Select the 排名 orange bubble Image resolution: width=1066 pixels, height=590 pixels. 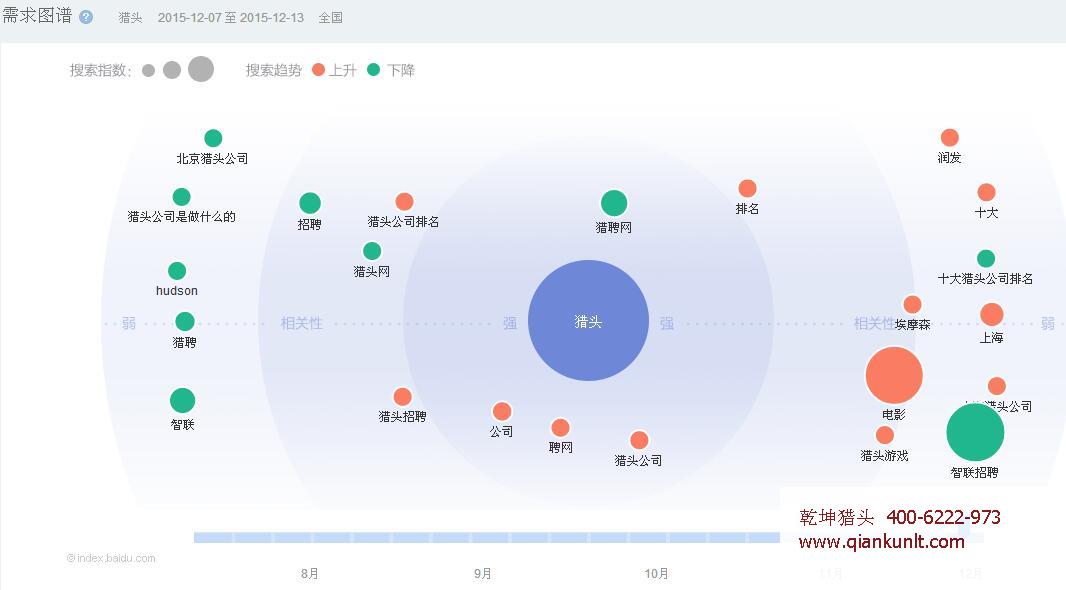(747, 189)
